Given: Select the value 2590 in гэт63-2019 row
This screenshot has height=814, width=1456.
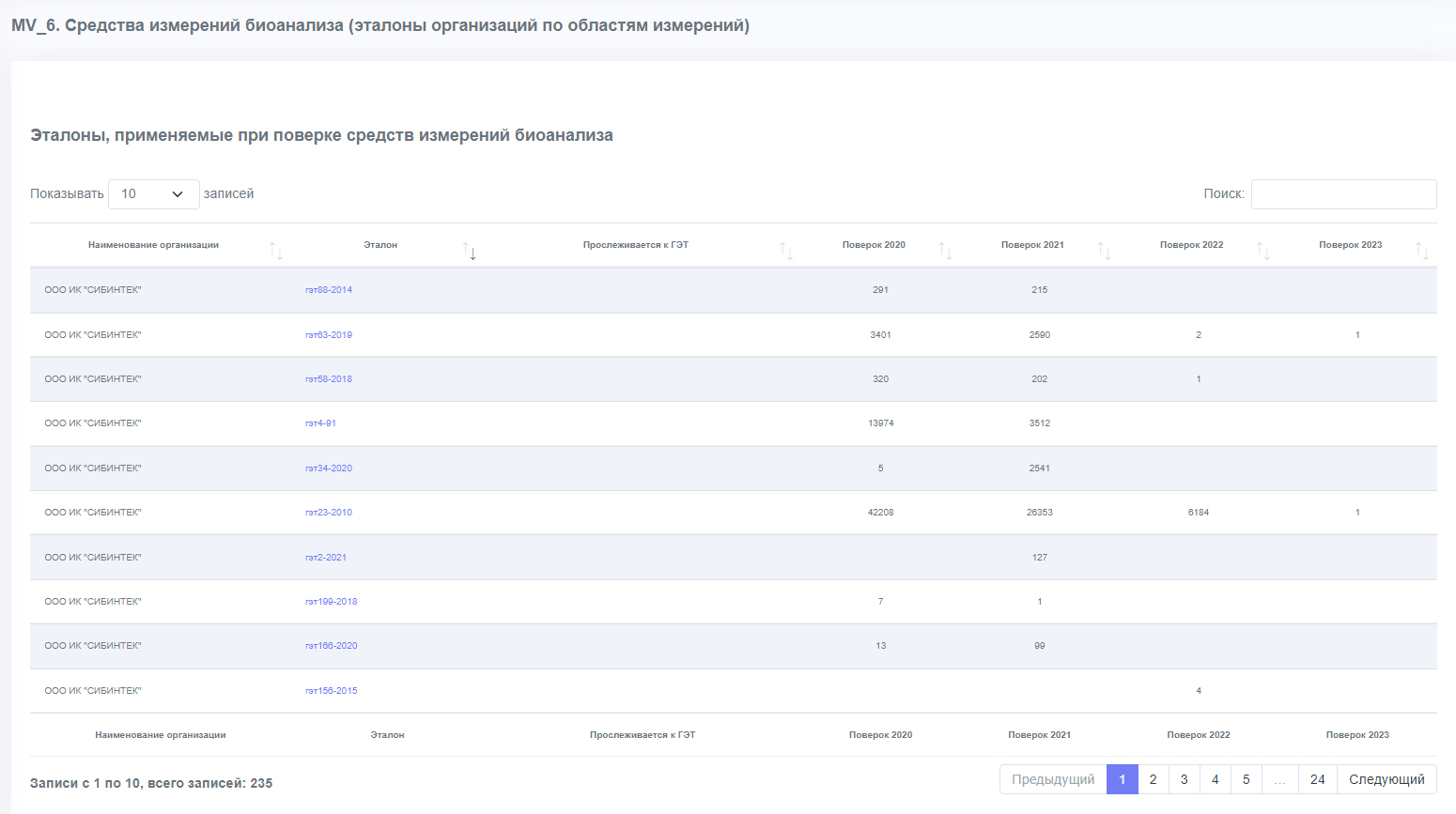Looking at the screenshot, I should 1040,335.
